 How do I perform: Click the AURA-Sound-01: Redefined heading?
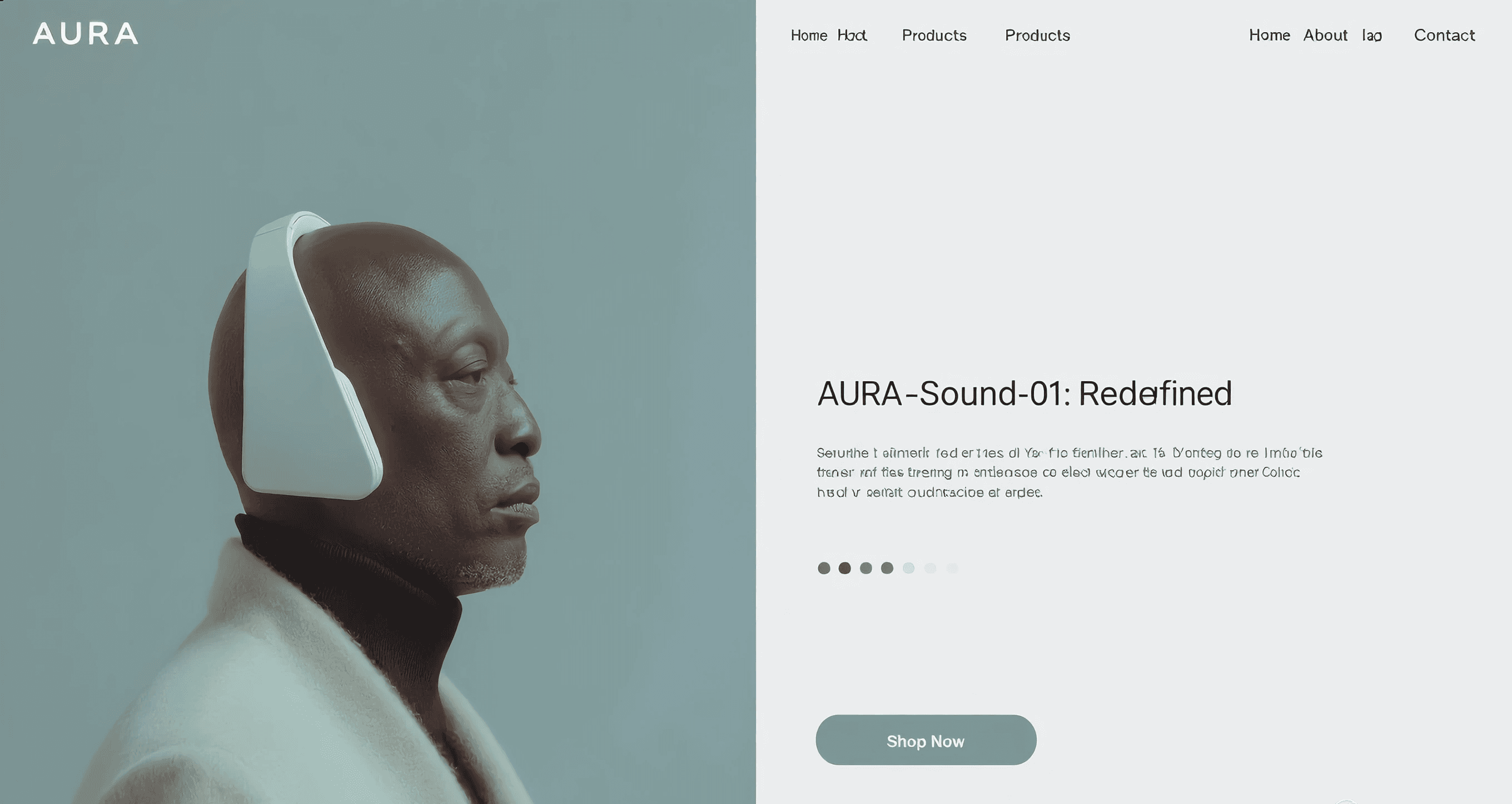[1024, 393]
